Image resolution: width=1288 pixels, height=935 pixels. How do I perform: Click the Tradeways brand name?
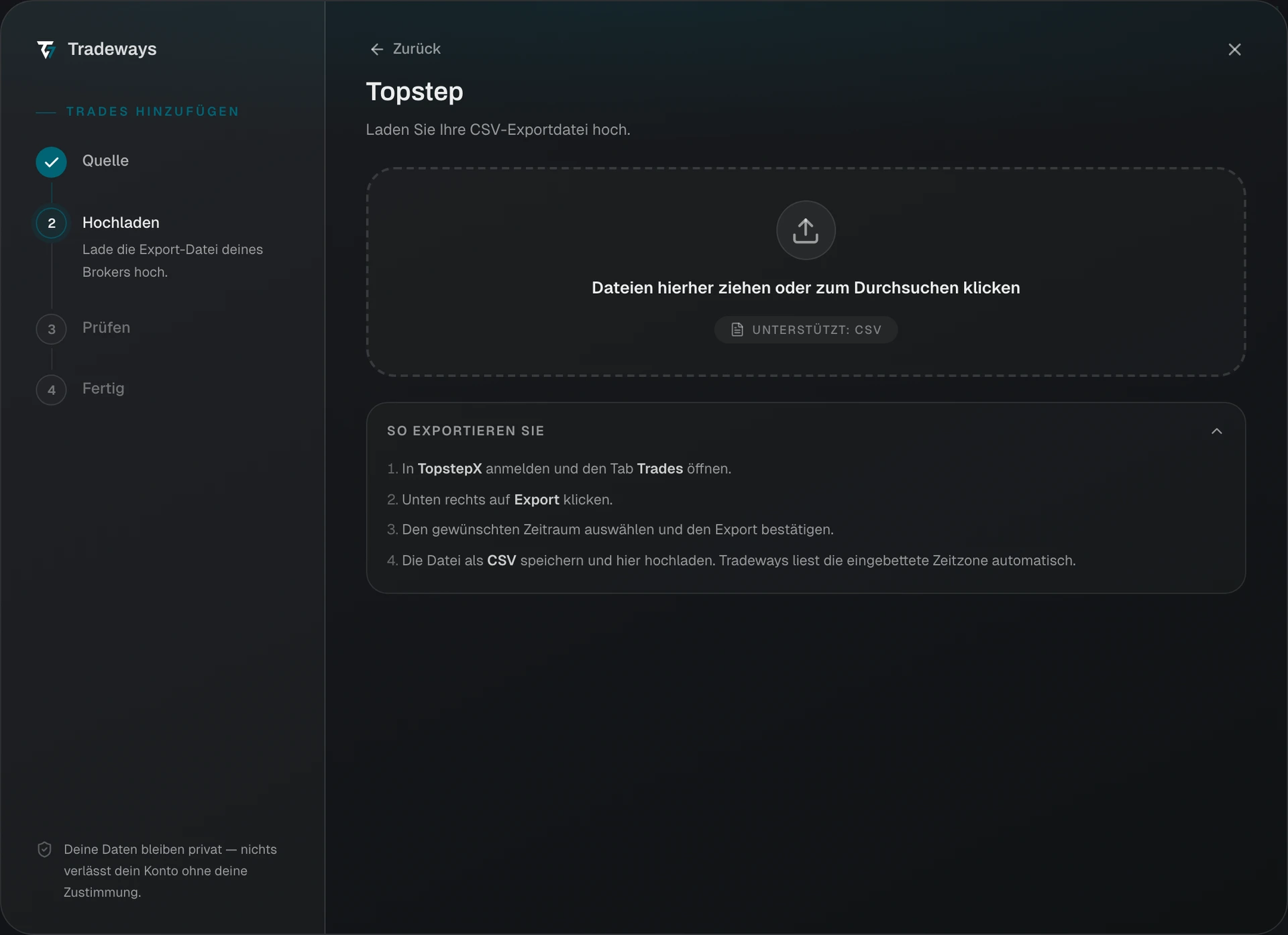tap(112, 49)
